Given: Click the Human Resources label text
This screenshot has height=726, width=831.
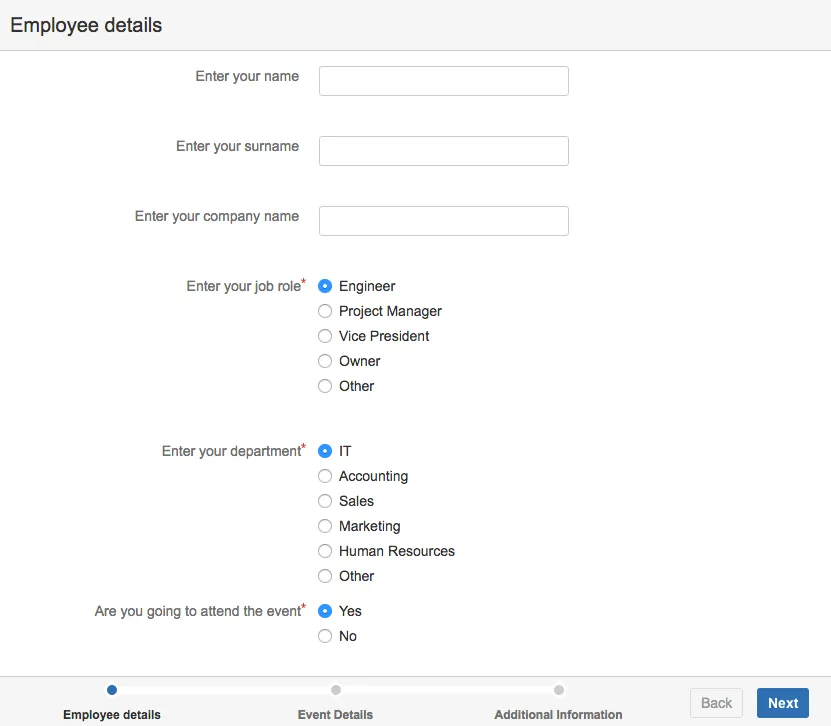Looking at the screenshot, I should point(397,551).
